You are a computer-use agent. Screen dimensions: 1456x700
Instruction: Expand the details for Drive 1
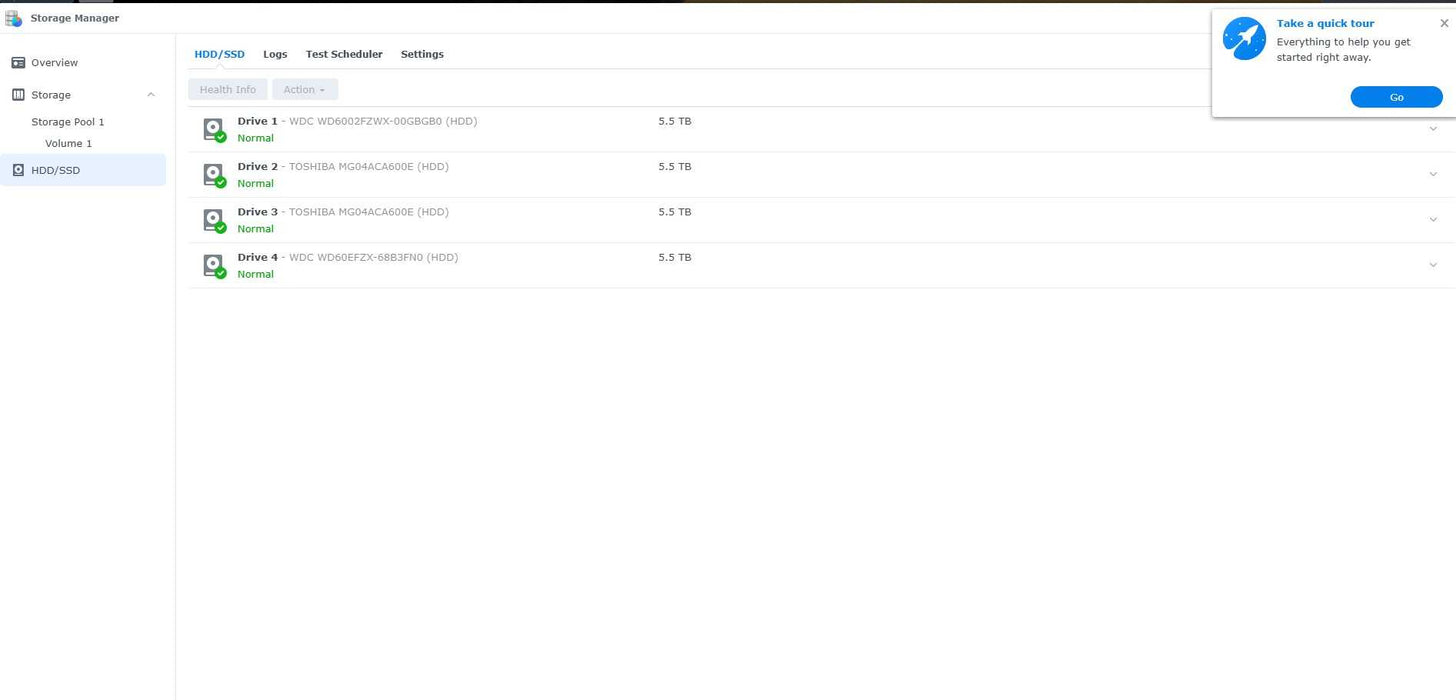(x=1433, y=128)
